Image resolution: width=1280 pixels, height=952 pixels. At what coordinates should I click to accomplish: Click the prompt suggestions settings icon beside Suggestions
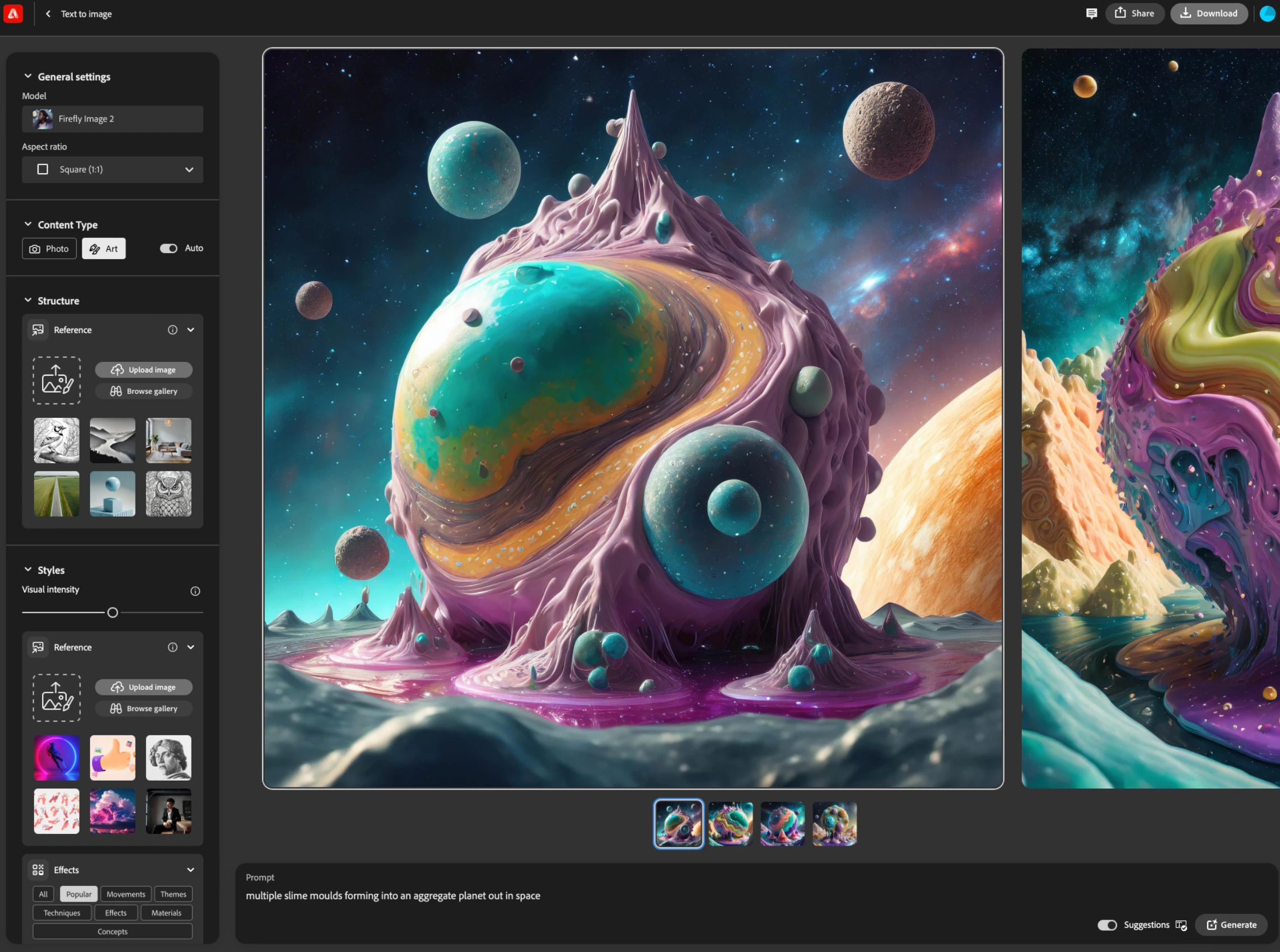click(x=1181, y=925)
